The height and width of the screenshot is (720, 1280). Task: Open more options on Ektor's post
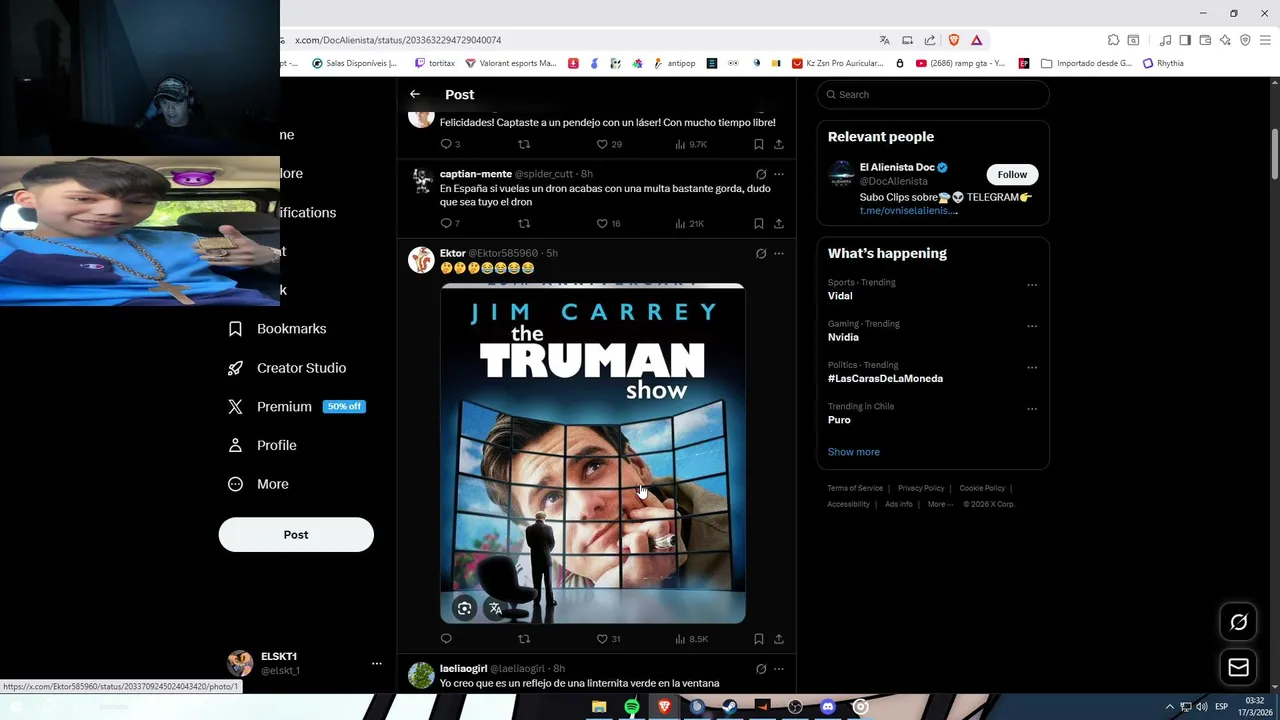click(x=779, y=254)
